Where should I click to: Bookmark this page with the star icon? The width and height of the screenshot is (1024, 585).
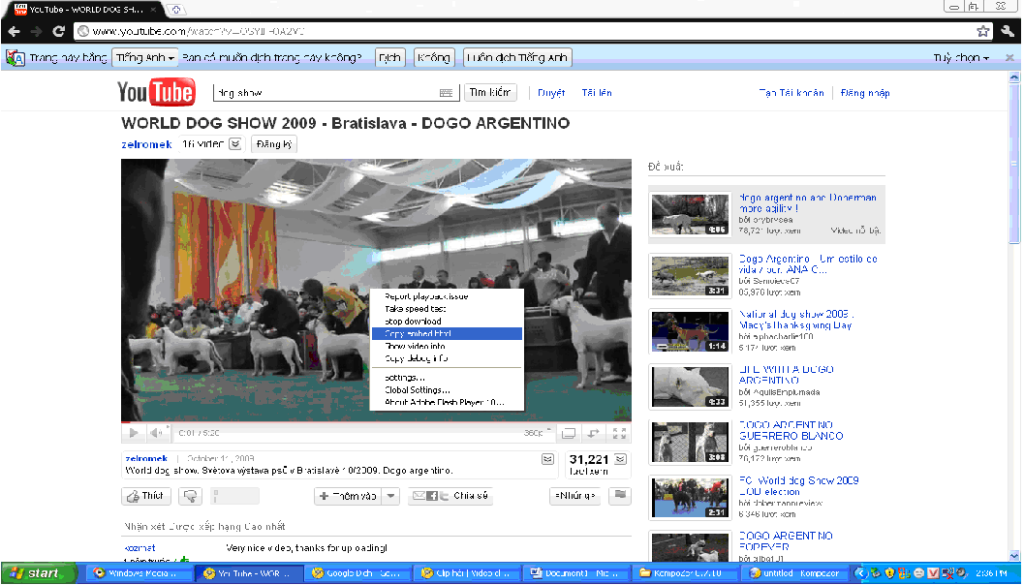click(983, 31)
